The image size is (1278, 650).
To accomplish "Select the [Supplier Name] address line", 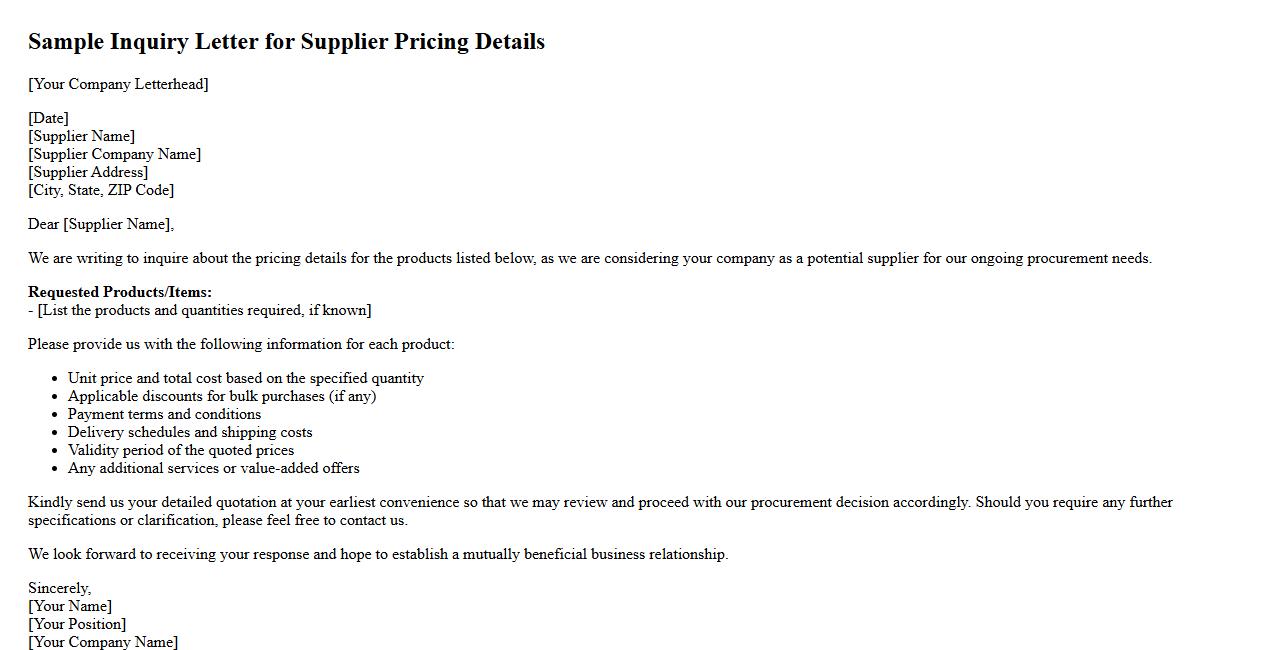I will tap(81, 136).
